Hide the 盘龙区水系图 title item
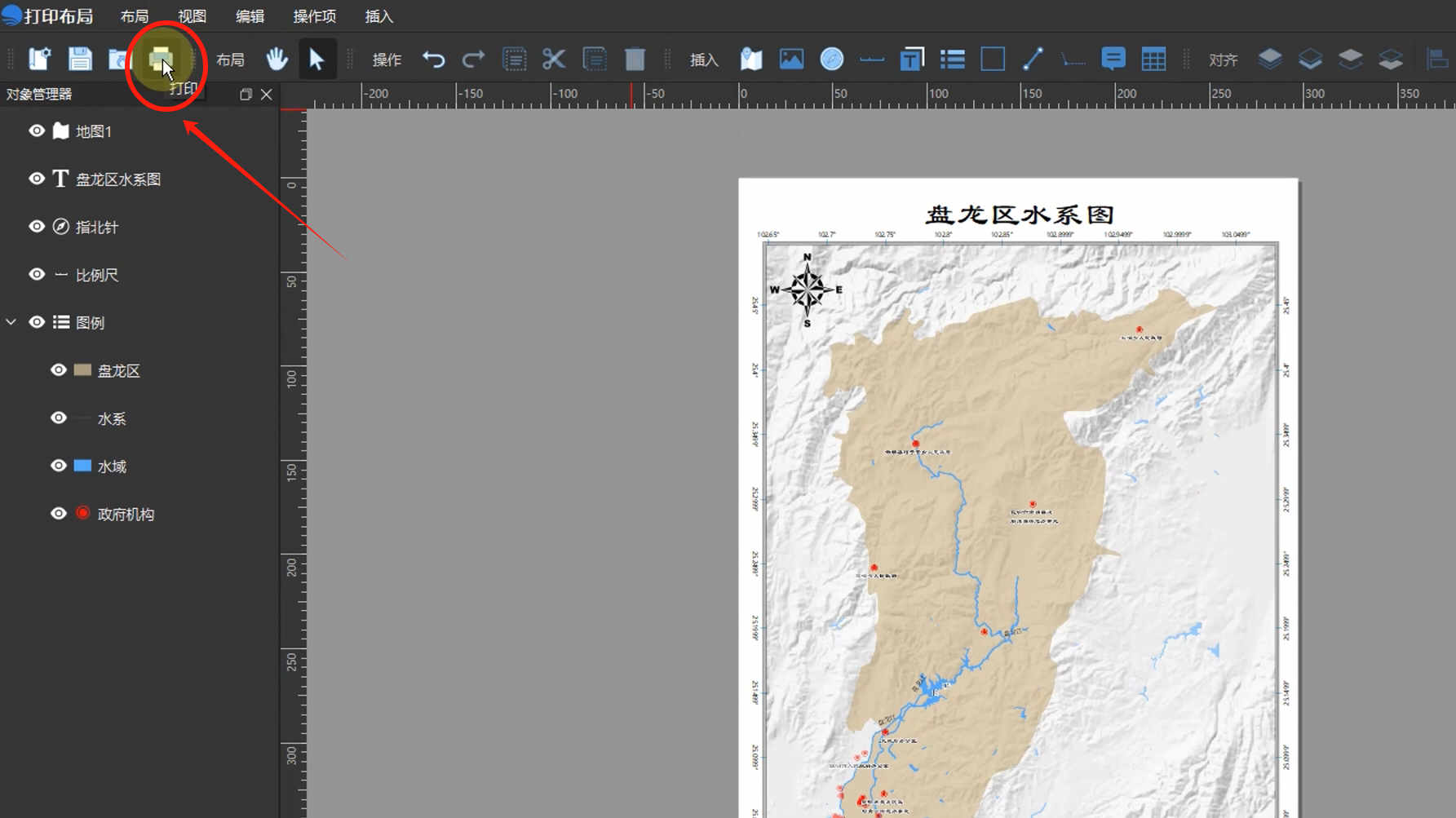 [37, 179]
